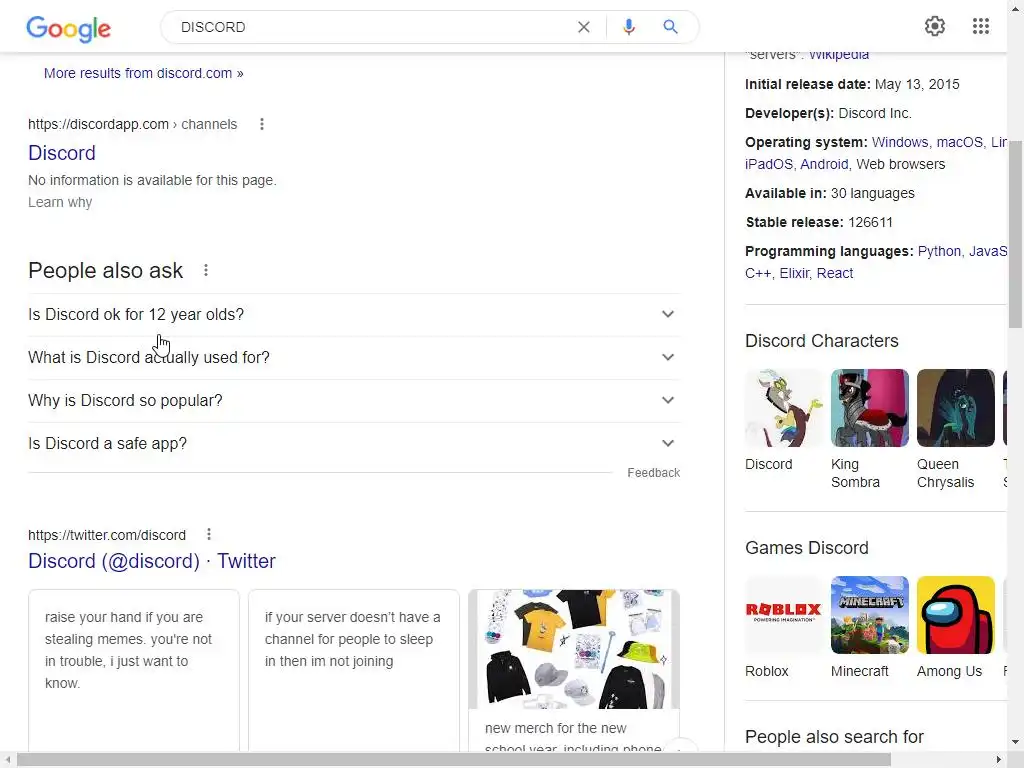This screenshot has height=768, width=1024.
Task: Click the C++ link
Action: point(758,274)
